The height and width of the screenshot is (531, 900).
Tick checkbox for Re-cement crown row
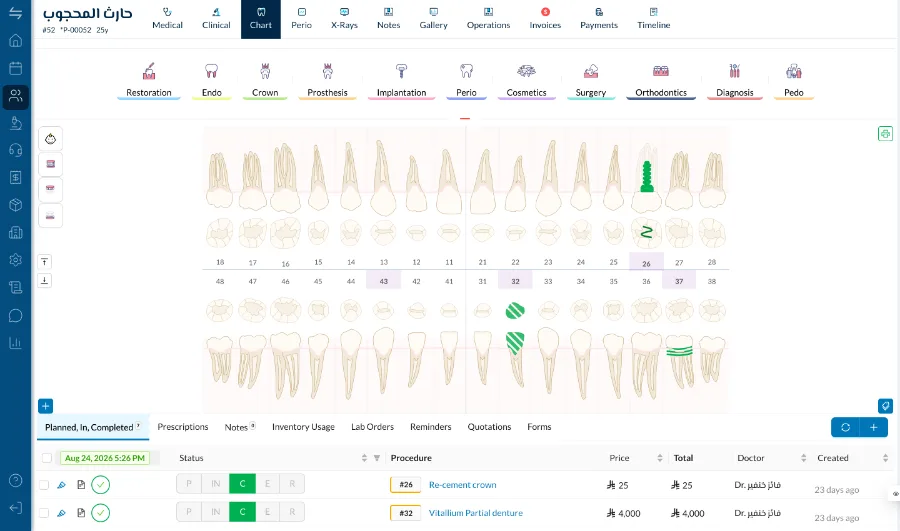pyautogui.click(x=44, y=485)
